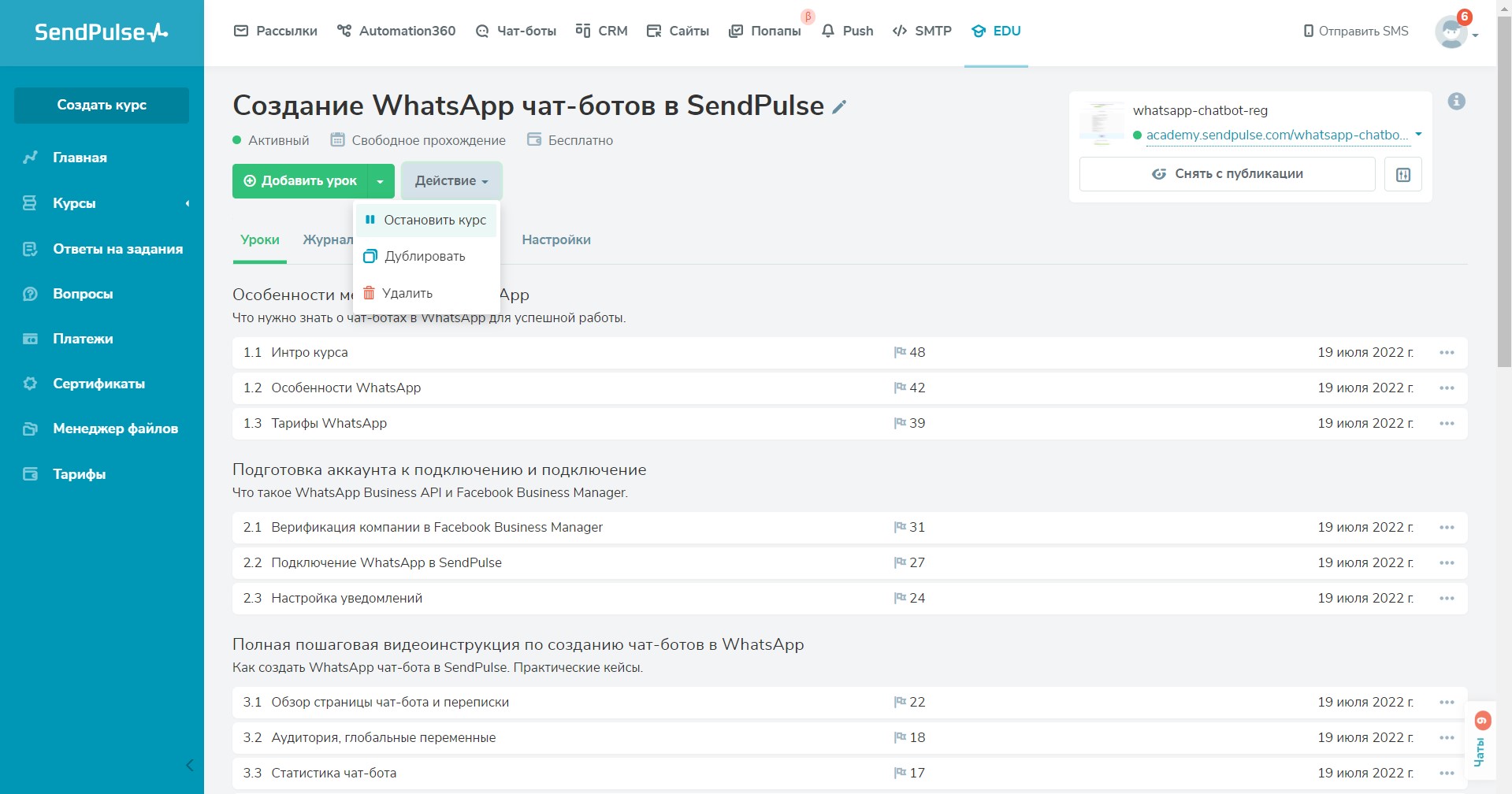Edit course title with pencil icon
Viewport: 1512px width, 794px height.
click(840, 106)
